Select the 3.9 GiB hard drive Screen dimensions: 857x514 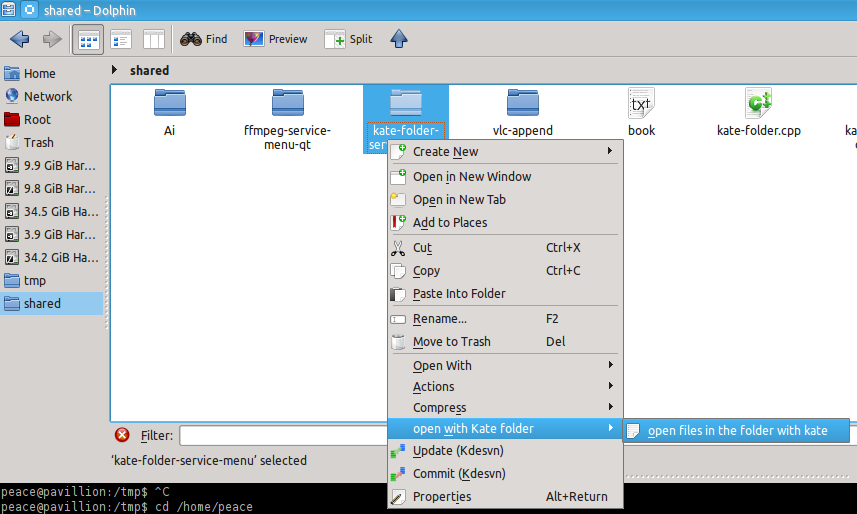52,234
